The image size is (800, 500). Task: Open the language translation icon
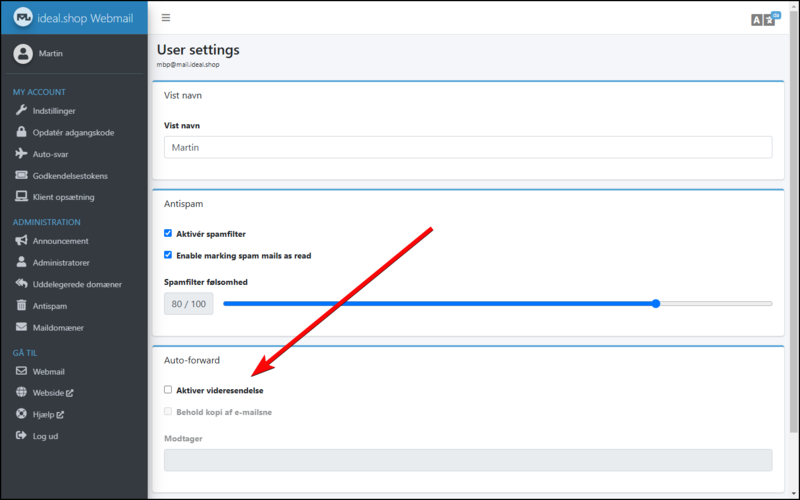764,19
